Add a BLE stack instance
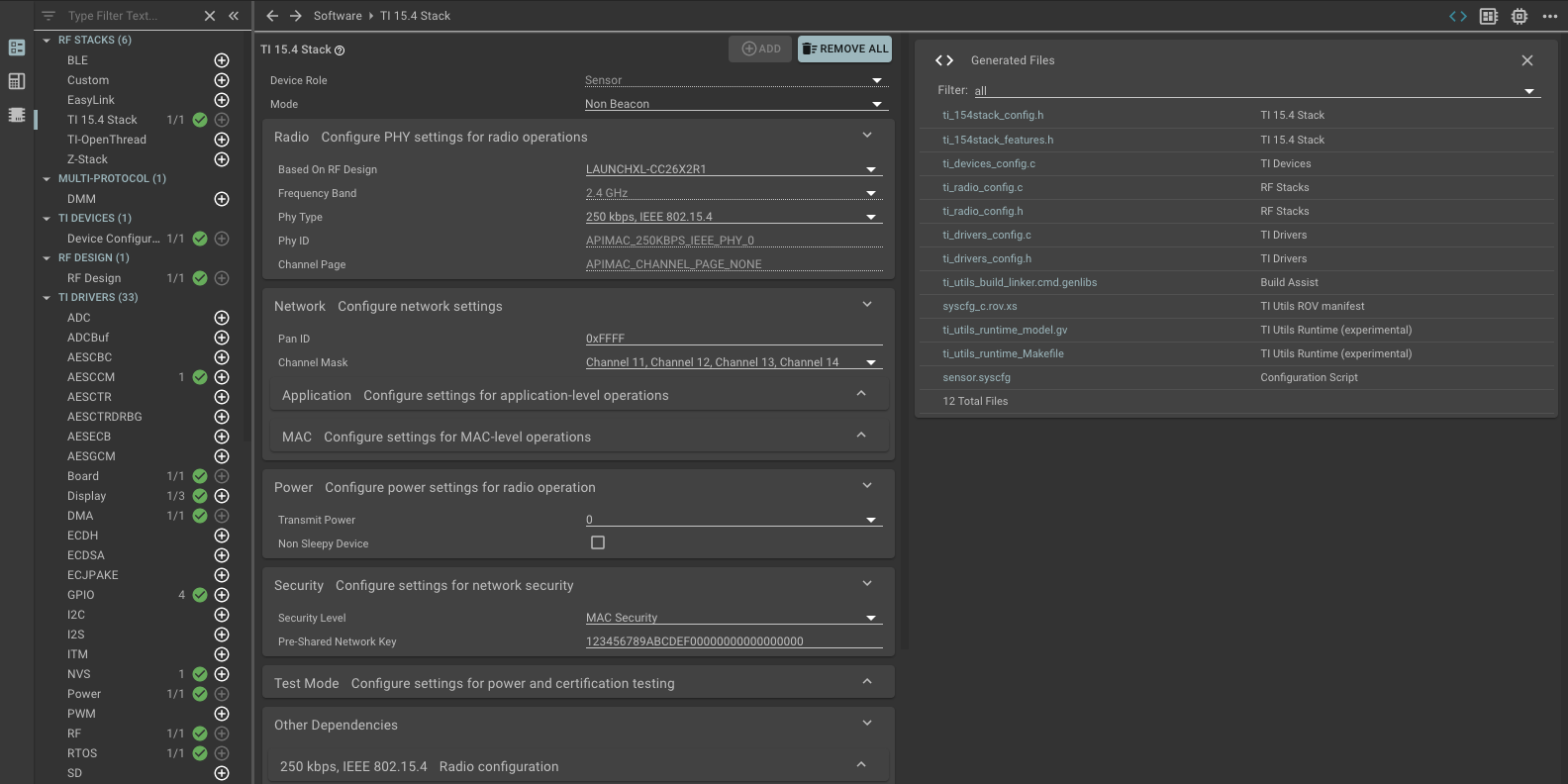 point(222,60)
